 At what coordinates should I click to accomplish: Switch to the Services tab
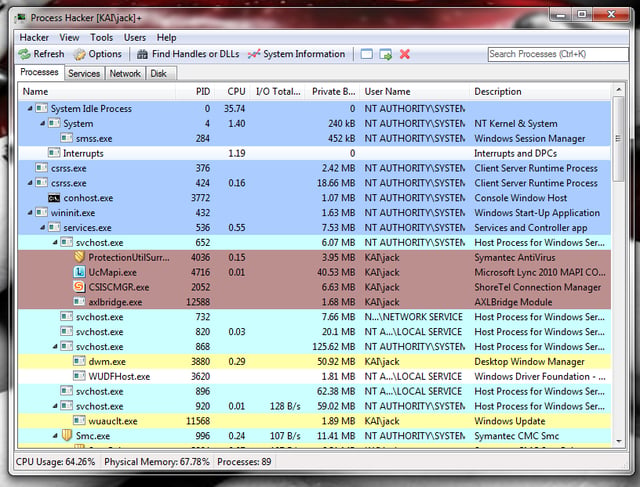click(x=84, y=73)
